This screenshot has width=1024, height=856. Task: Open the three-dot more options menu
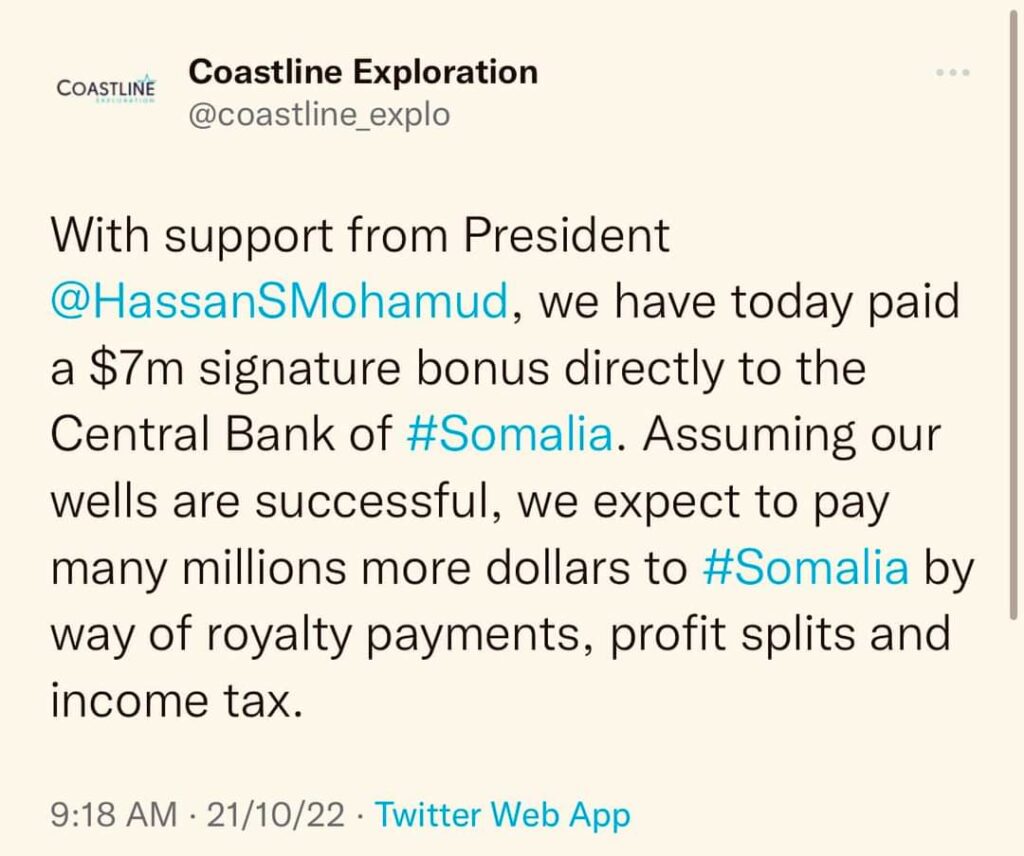point(953,72)
